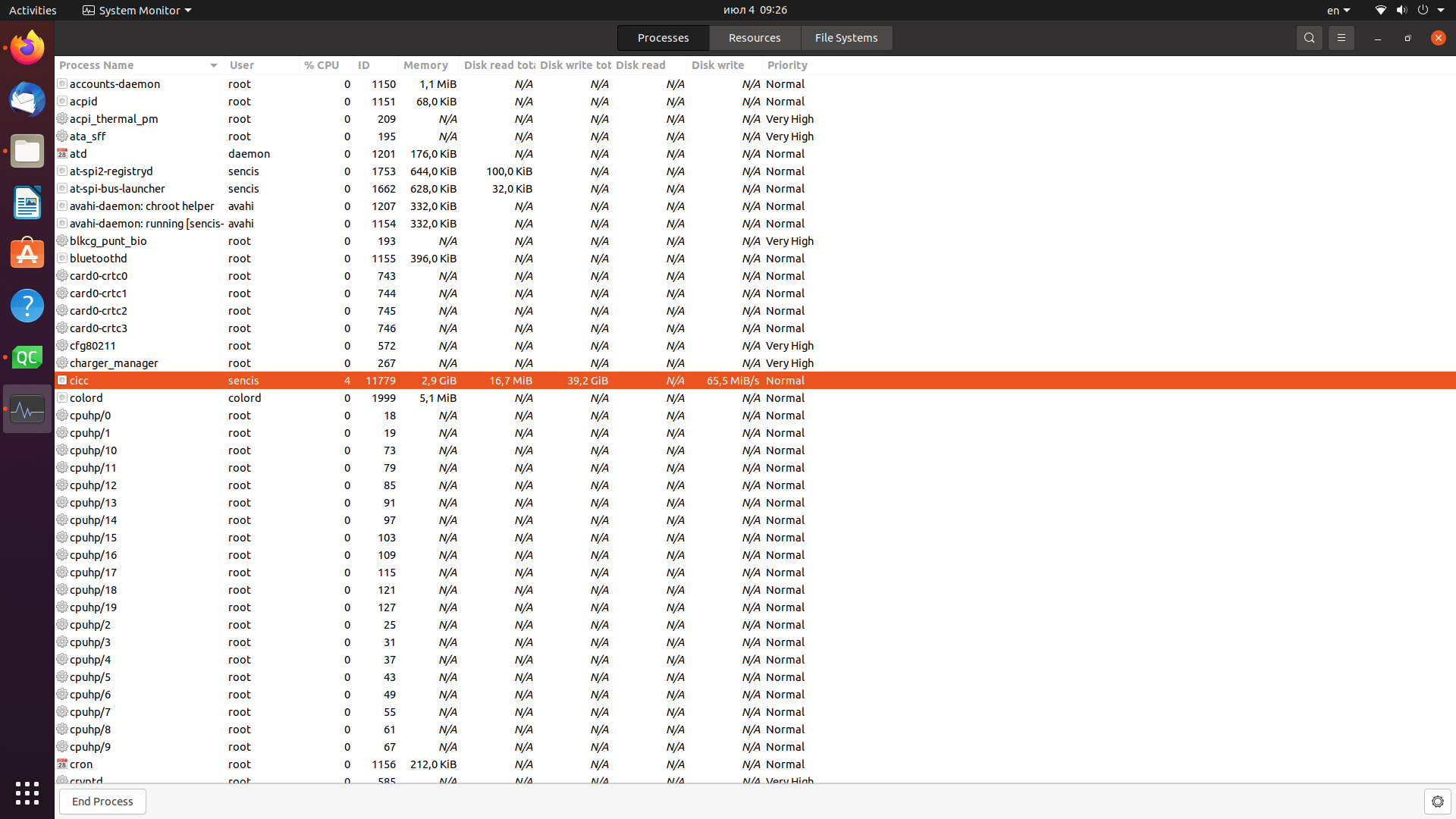Click the process properties gear button
1456x819 pixels.
click(x=1437, y=802)
